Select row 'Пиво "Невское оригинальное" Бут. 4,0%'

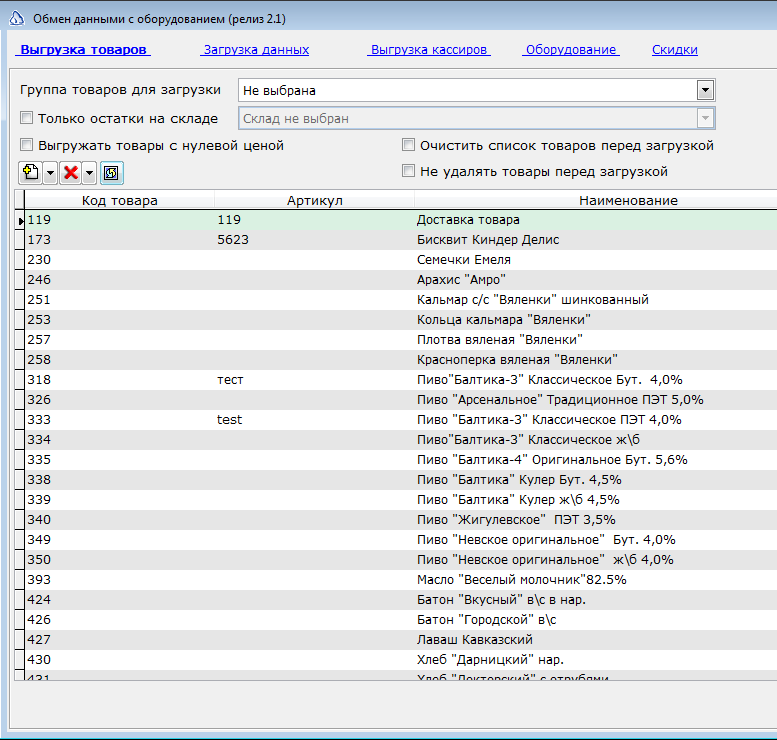(x=400, y=540)
